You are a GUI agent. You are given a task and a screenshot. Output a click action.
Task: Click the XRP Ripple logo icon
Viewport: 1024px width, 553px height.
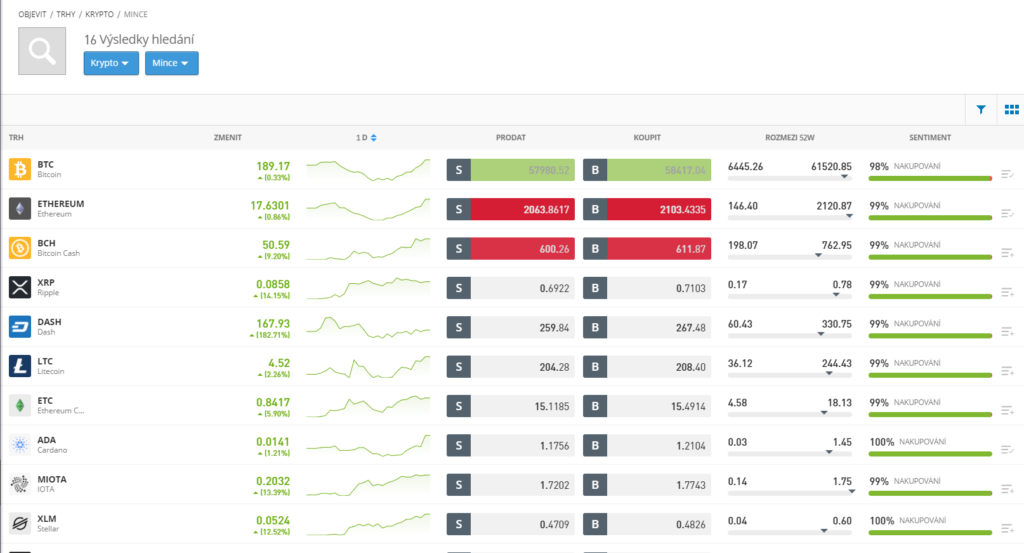(20, 287)
